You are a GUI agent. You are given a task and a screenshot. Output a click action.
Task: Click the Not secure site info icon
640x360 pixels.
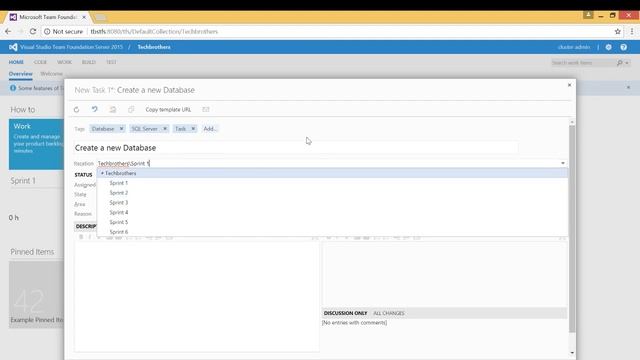[47, 31]
